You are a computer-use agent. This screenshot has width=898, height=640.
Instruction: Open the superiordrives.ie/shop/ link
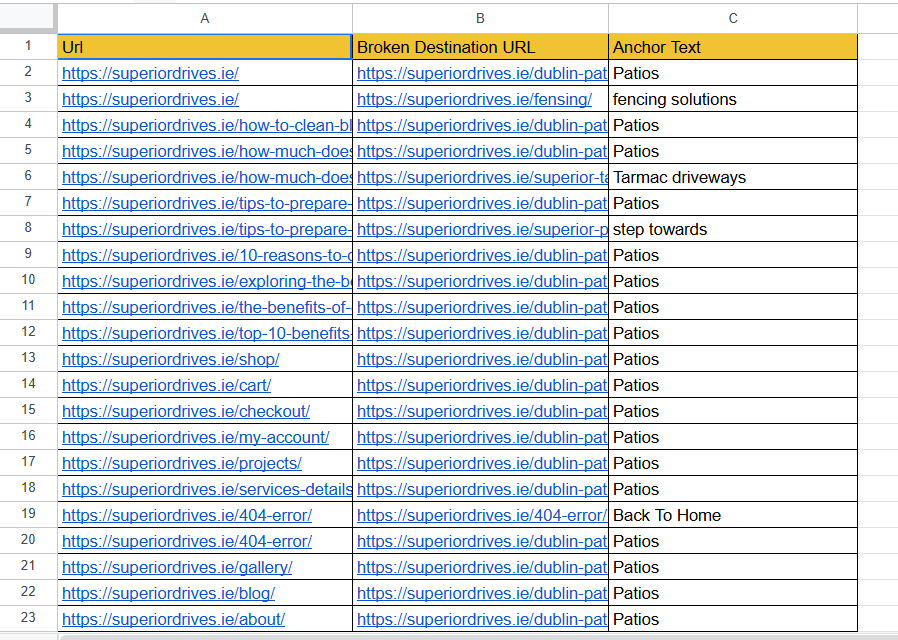point(171,359)
